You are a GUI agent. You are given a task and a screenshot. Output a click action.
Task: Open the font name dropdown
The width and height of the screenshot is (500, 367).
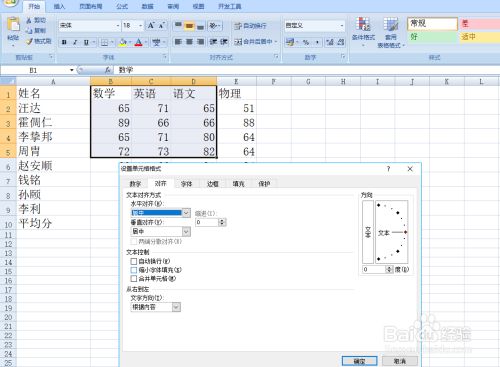[x=118, y=26]
